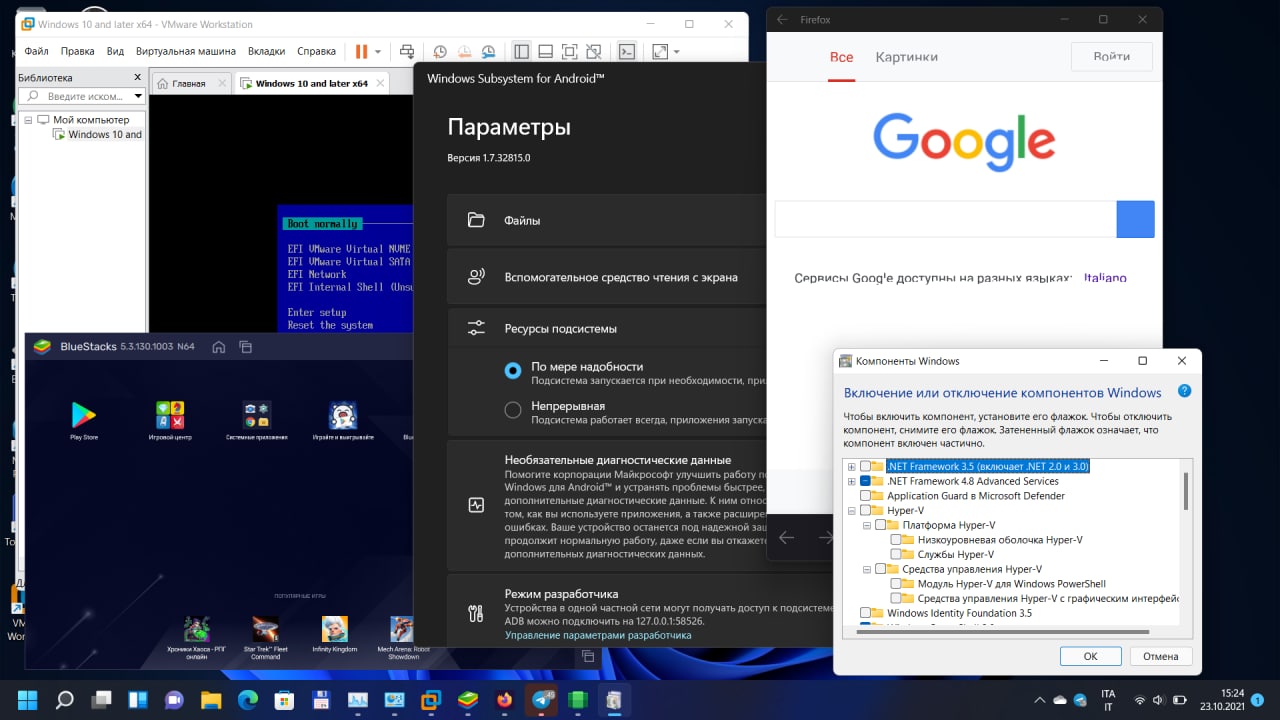
Task: Go back using Firefox window back arrow
Action: tap(782, 19)
